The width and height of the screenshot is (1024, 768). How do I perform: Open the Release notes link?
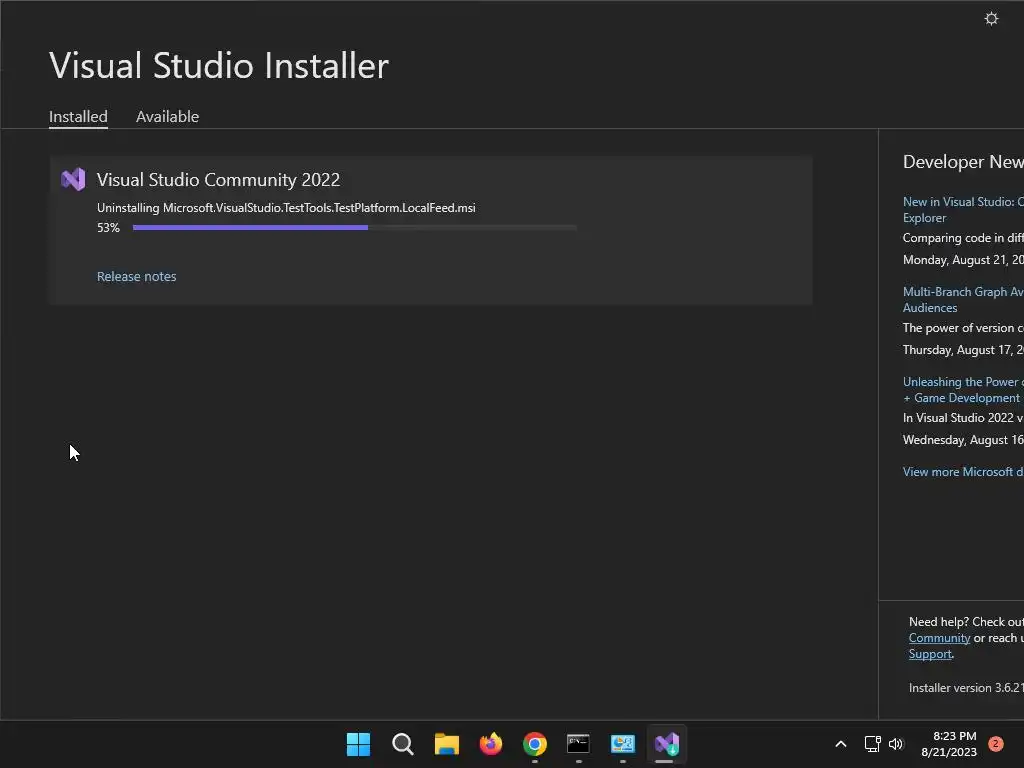(136, 276)
